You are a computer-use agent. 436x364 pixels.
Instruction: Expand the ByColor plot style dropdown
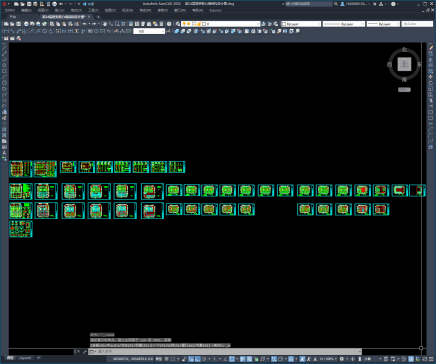tap(430, 24)
